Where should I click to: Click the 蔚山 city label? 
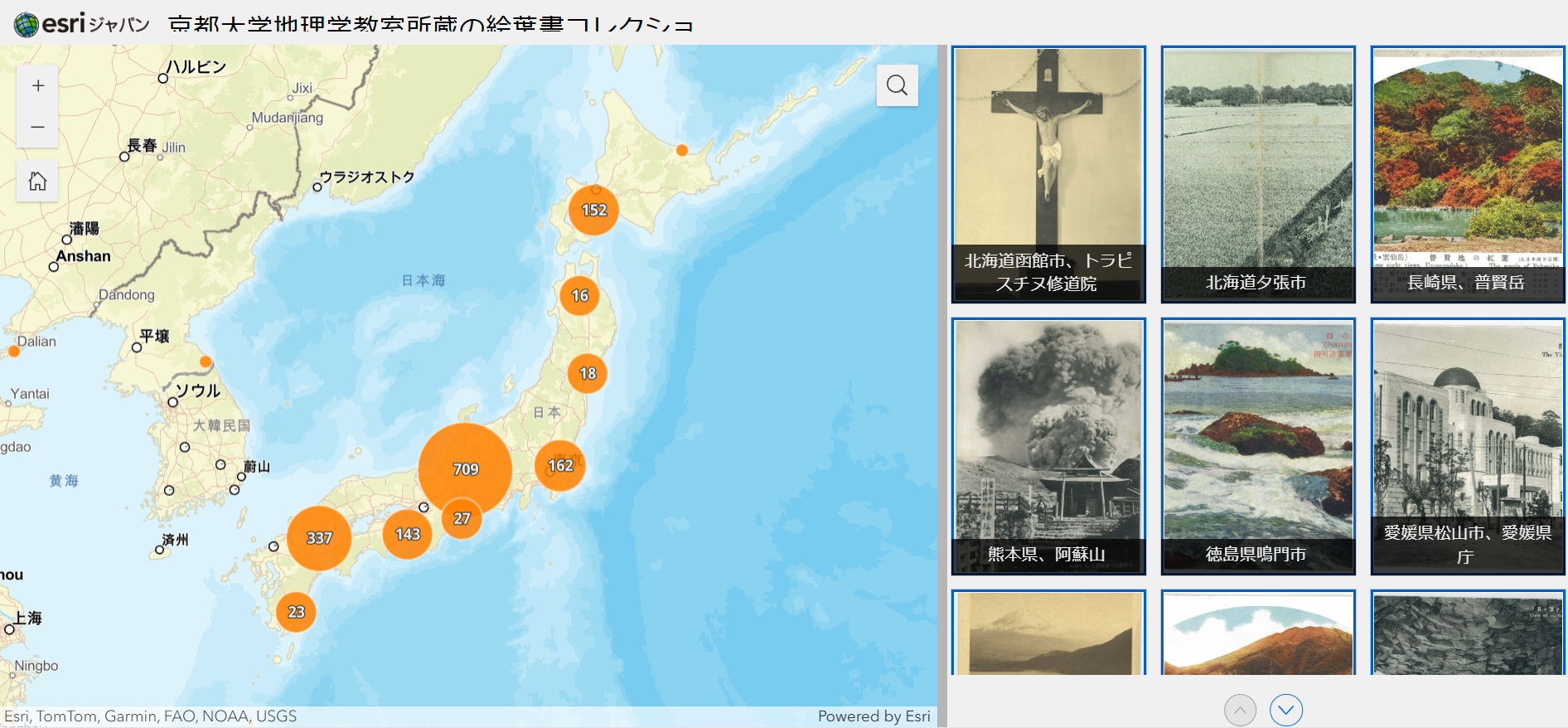pyautogui.click(x=257, y=467)
